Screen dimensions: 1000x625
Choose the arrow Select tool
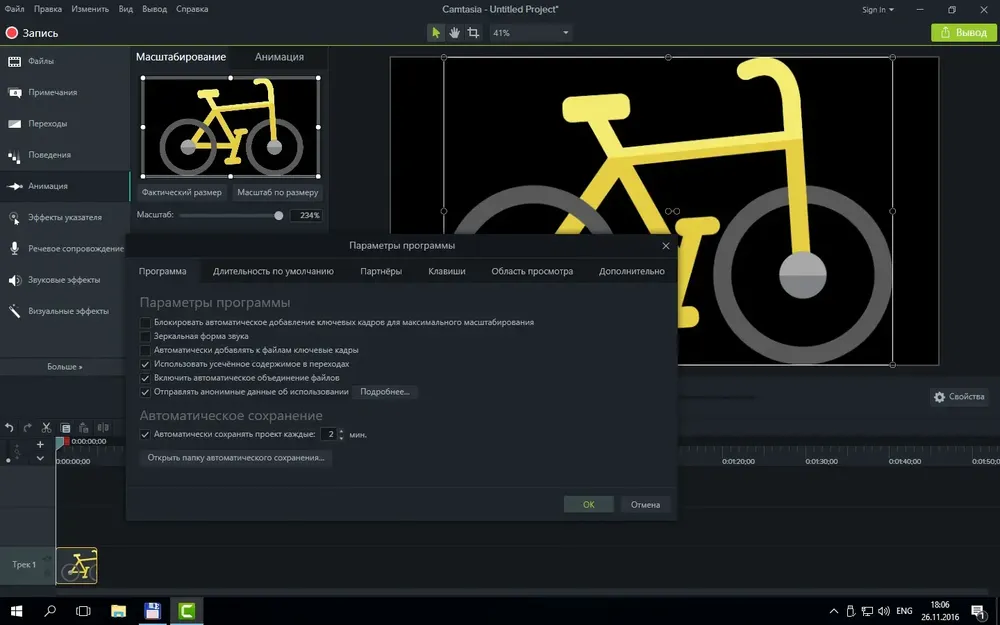(x=436, y=33)
